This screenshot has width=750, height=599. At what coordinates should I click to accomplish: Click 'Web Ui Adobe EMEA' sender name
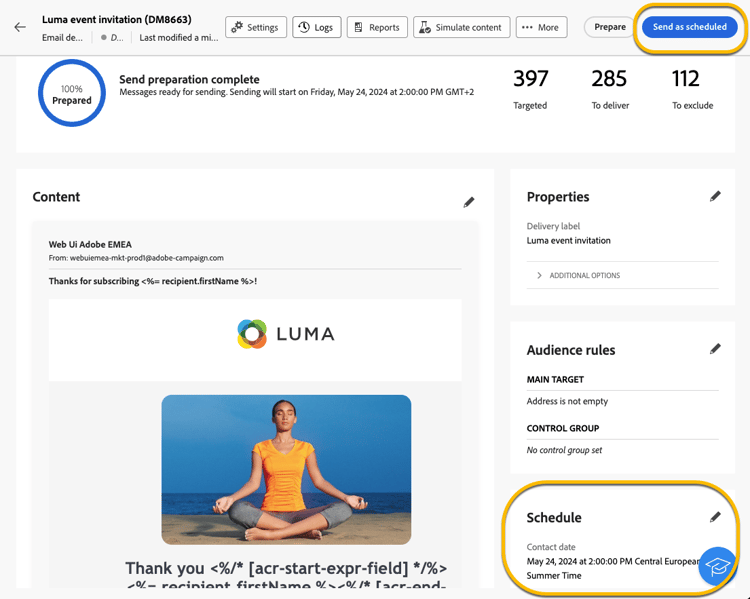pos(90,244)
